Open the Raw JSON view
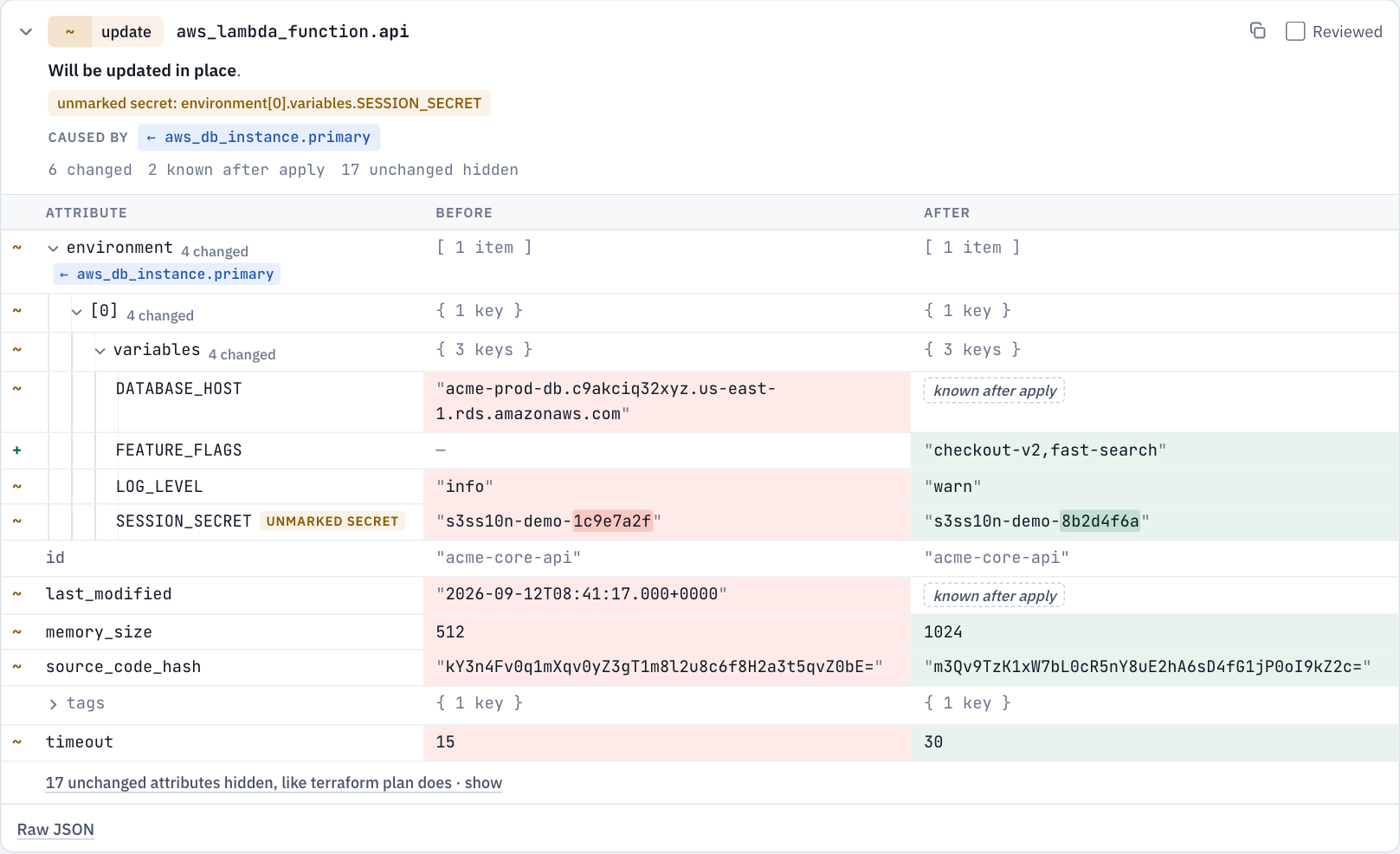This screenshot has height=854, width=1400. coord(55,830)
